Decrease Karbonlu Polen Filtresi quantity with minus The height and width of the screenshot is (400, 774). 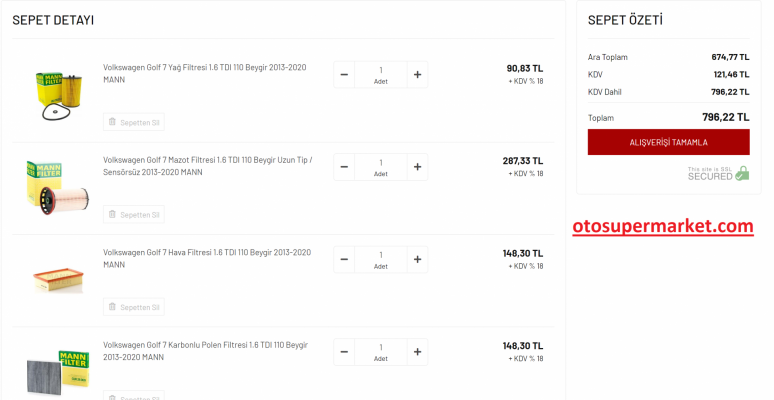(344, 352)
